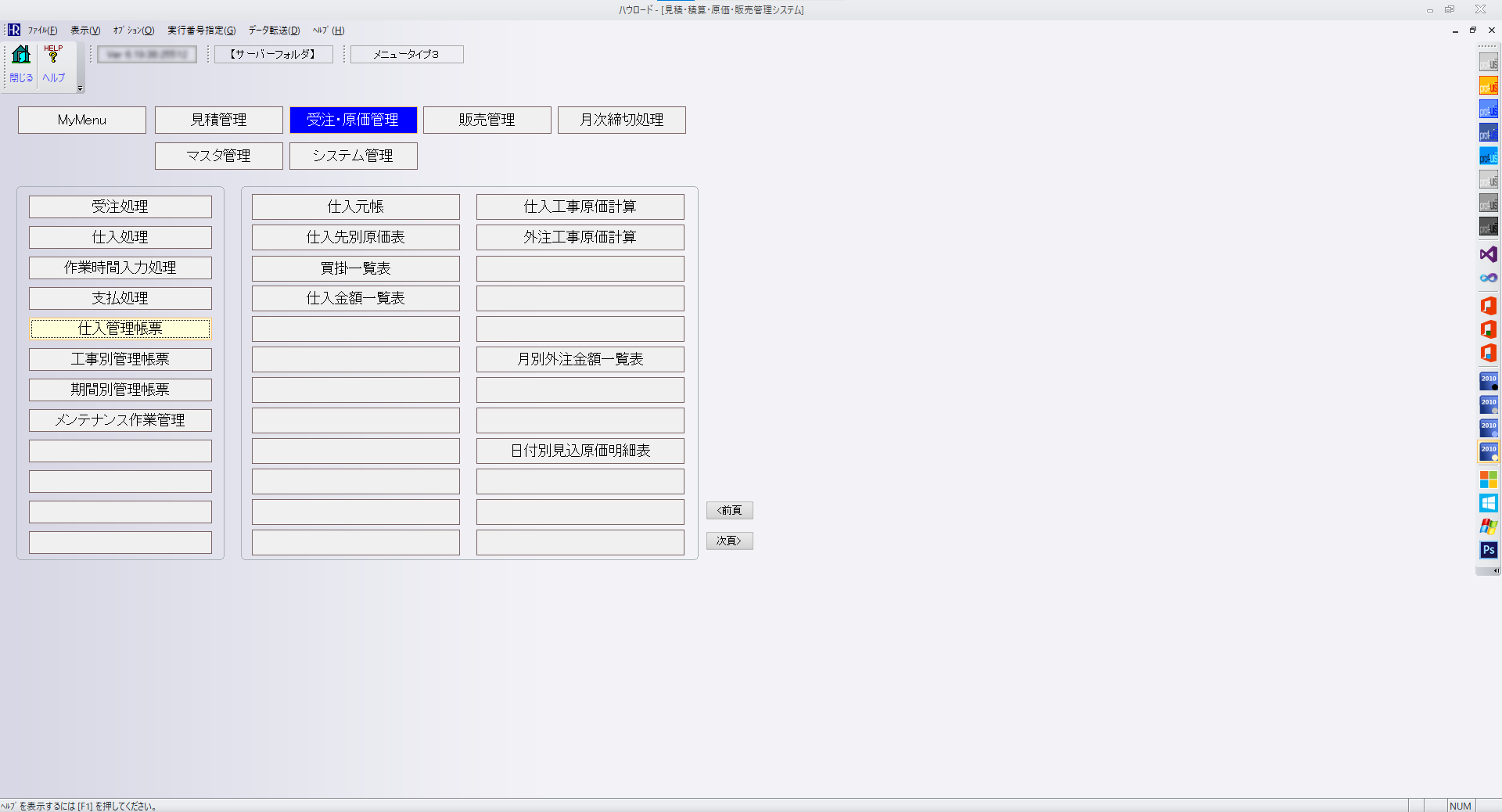
Task: Open 仕入元帳 report
Action: tap(355, 207)
